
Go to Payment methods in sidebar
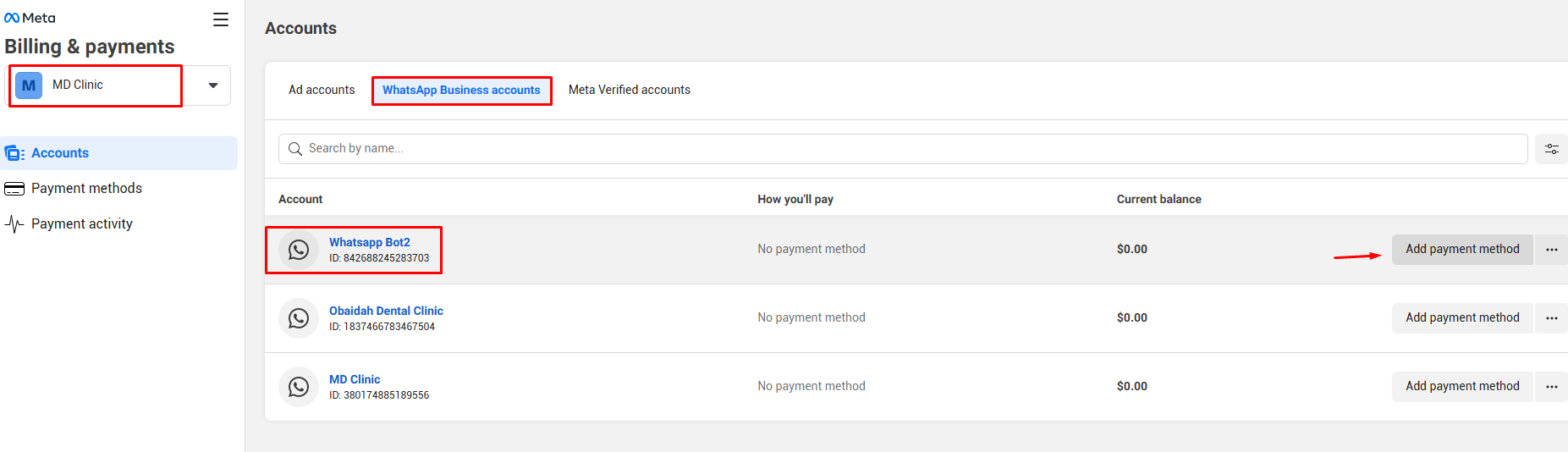point(86,189)
